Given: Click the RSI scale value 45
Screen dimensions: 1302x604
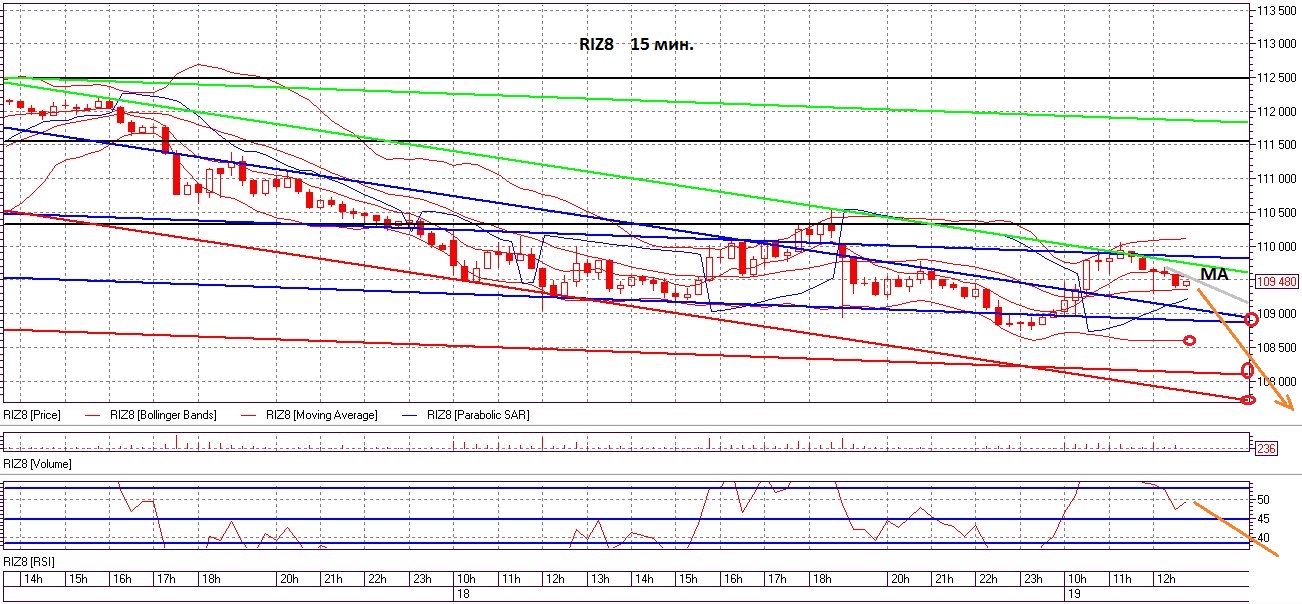Looking at the screenshot, I should tap(1263, 518).
